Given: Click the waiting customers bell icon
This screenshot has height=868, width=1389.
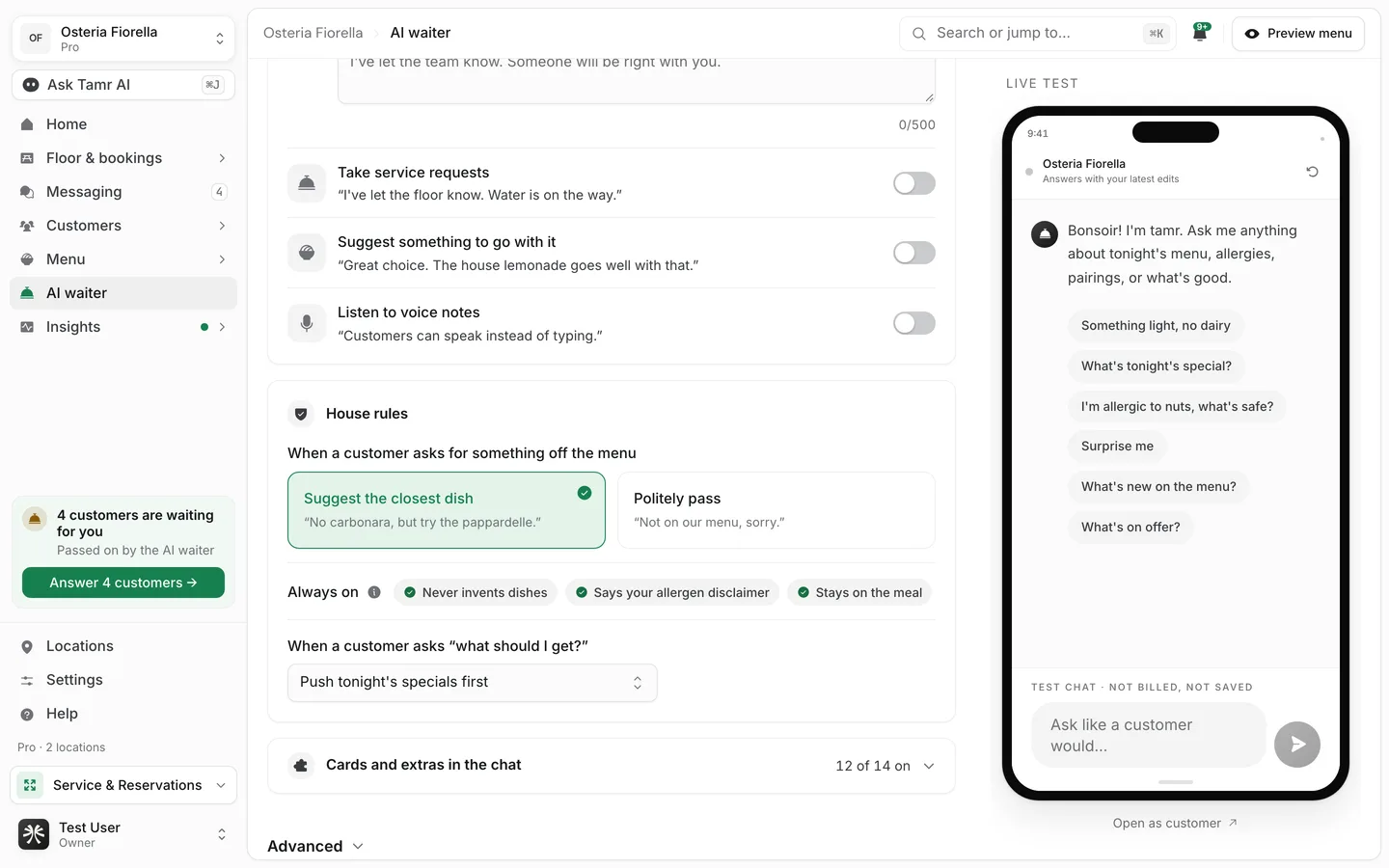Looking at the screenshot, I should pos(35,519).
